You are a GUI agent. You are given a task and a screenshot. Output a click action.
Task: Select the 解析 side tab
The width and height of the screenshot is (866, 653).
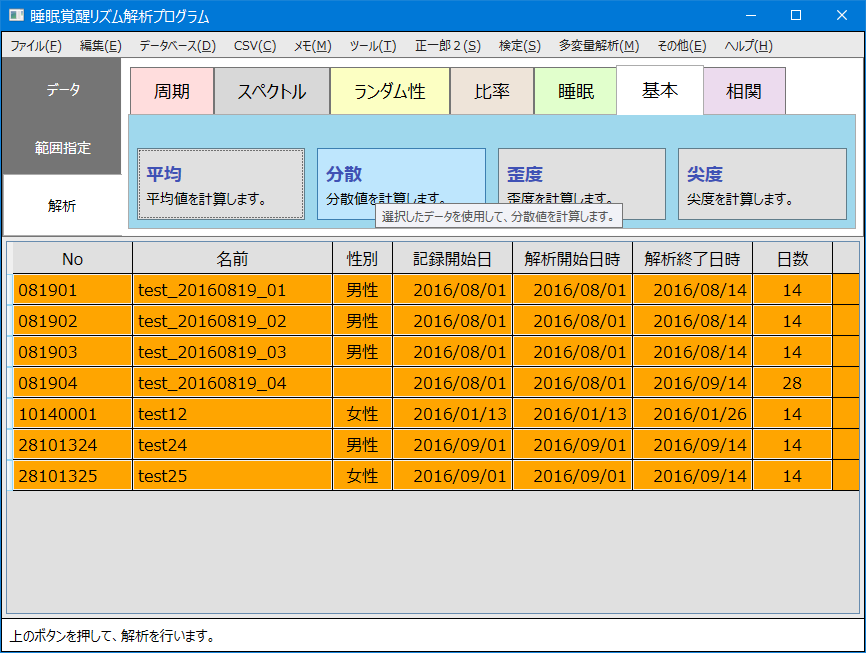coord(62,206)
